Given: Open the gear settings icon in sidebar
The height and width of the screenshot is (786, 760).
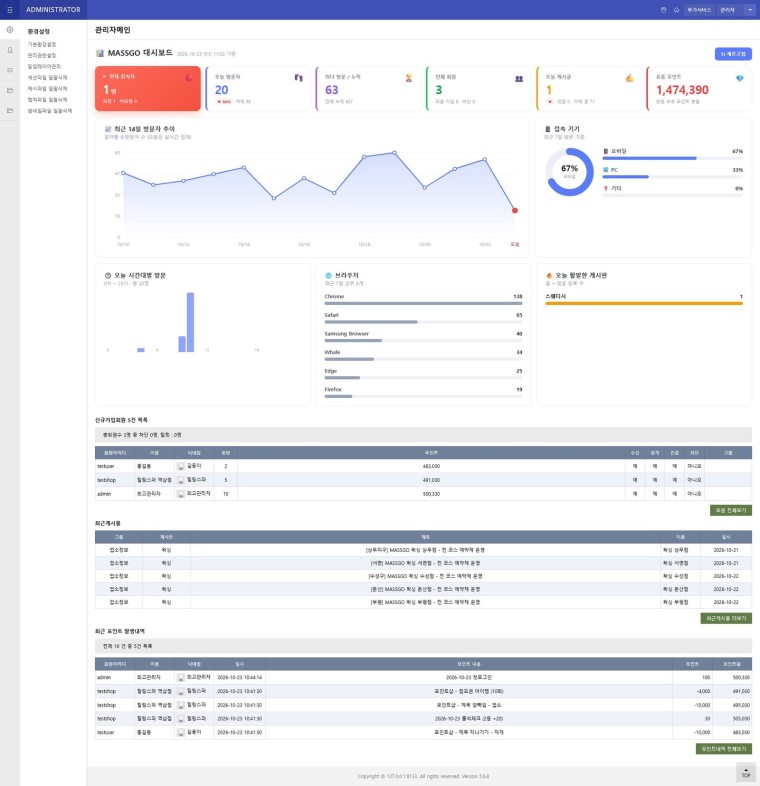Looking at the screenshot, I should (10, 30).
